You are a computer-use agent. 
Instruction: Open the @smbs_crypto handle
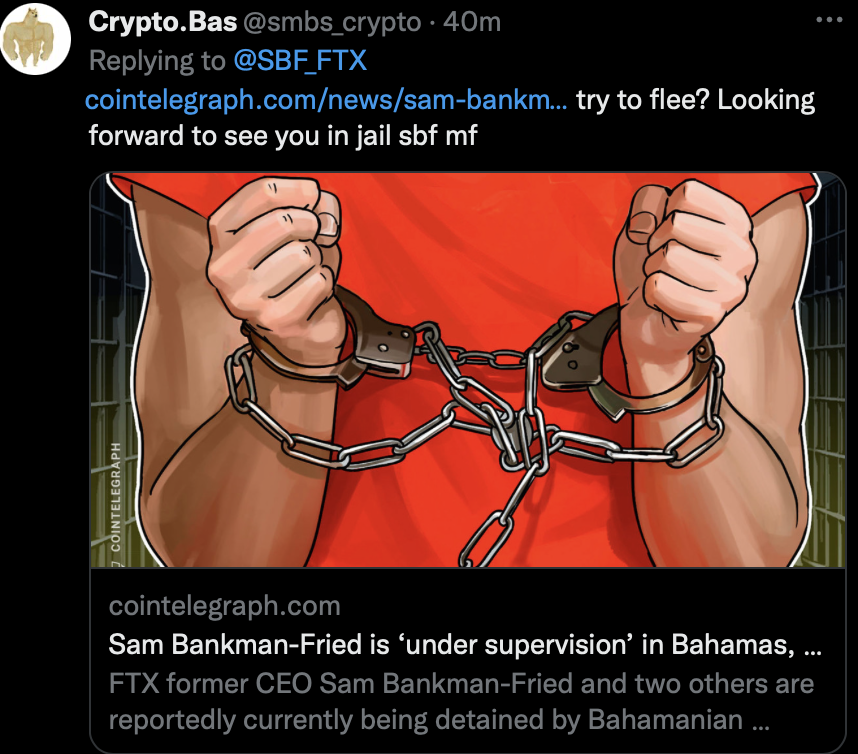click(326, 22)
